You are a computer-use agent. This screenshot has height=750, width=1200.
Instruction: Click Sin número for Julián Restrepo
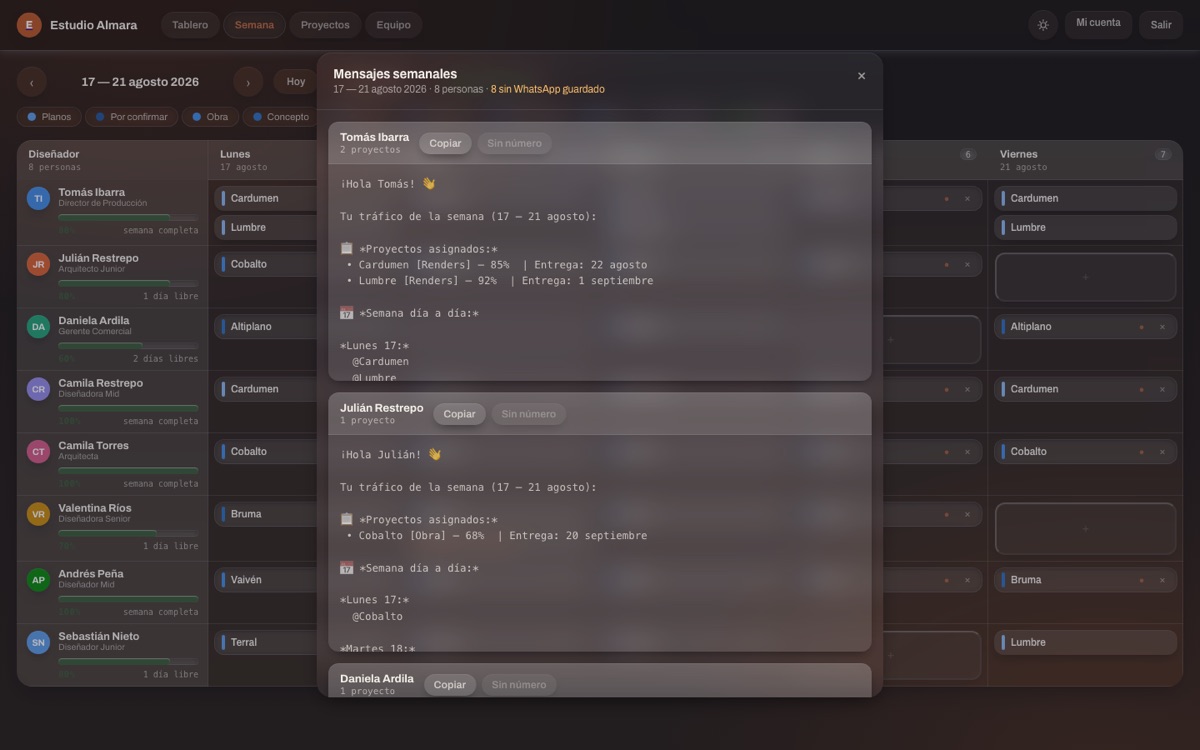click(528, 414)
